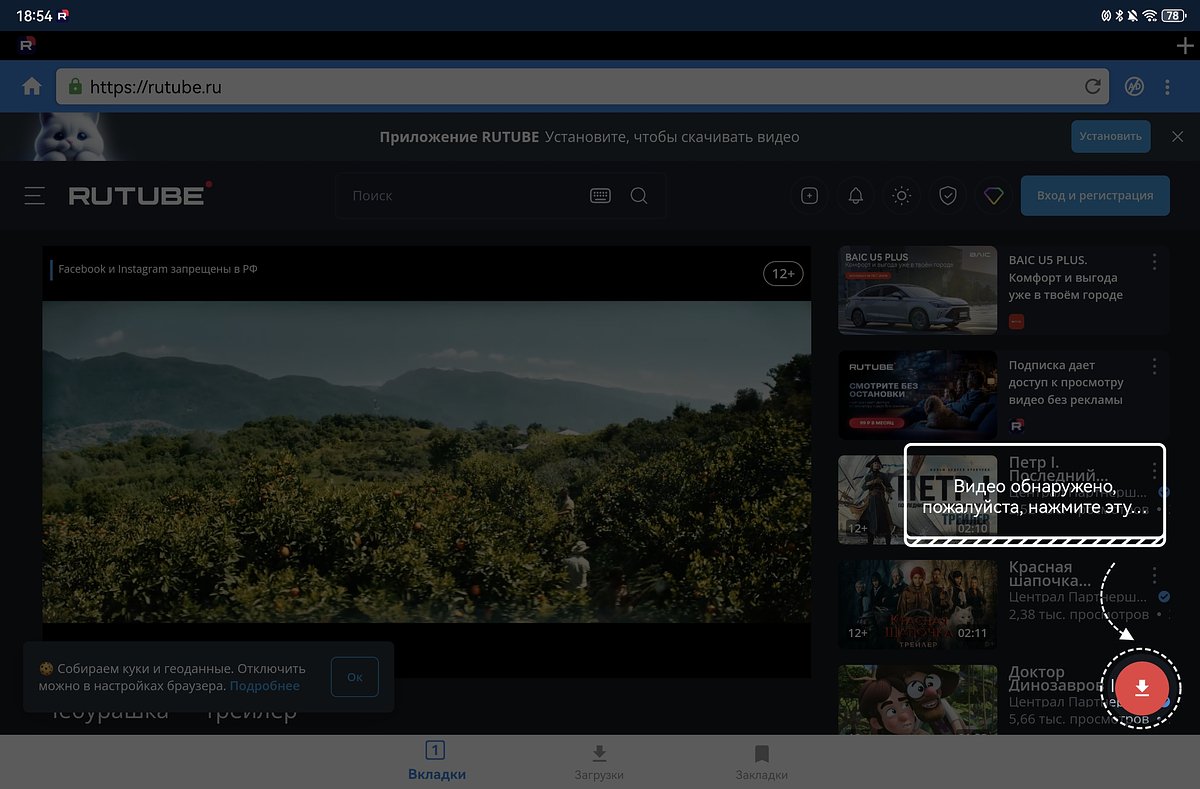Viewport: 1200px width, 789px height.
Task: Click the diamond subscription icon
Action: coord(993,196)
